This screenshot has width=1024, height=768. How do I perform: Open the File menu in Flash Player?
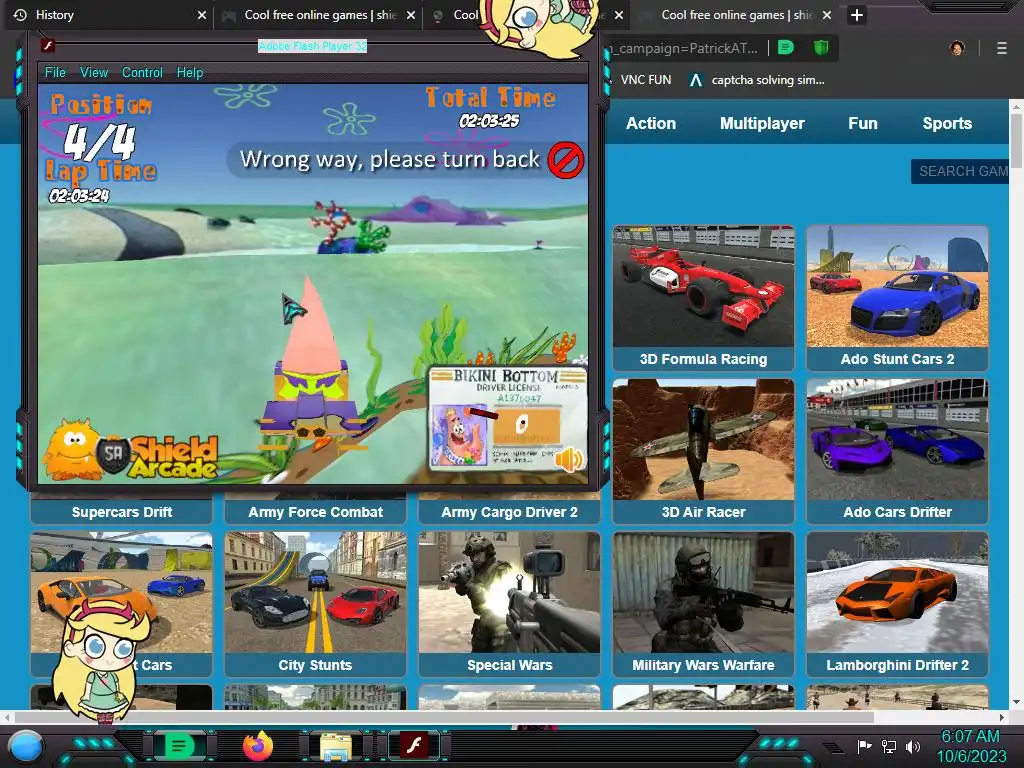(55, 72)
